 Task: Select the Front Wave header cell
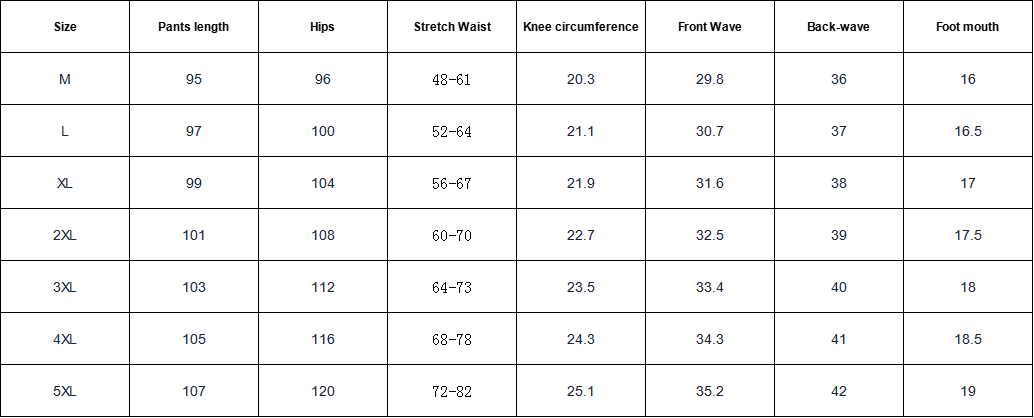click(710, 27)
